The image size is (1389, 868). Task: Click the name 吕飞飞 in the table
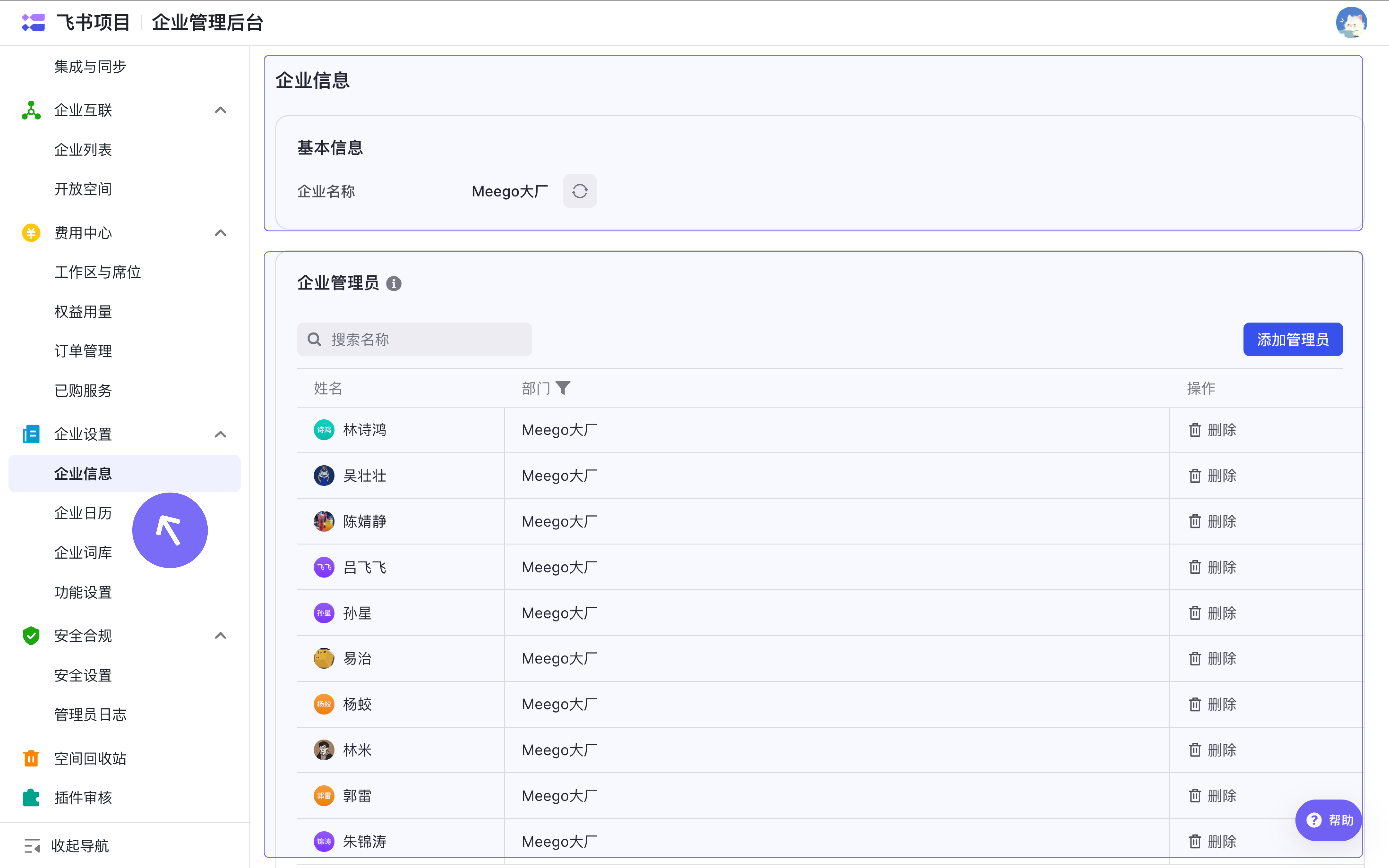pos(365,567)
